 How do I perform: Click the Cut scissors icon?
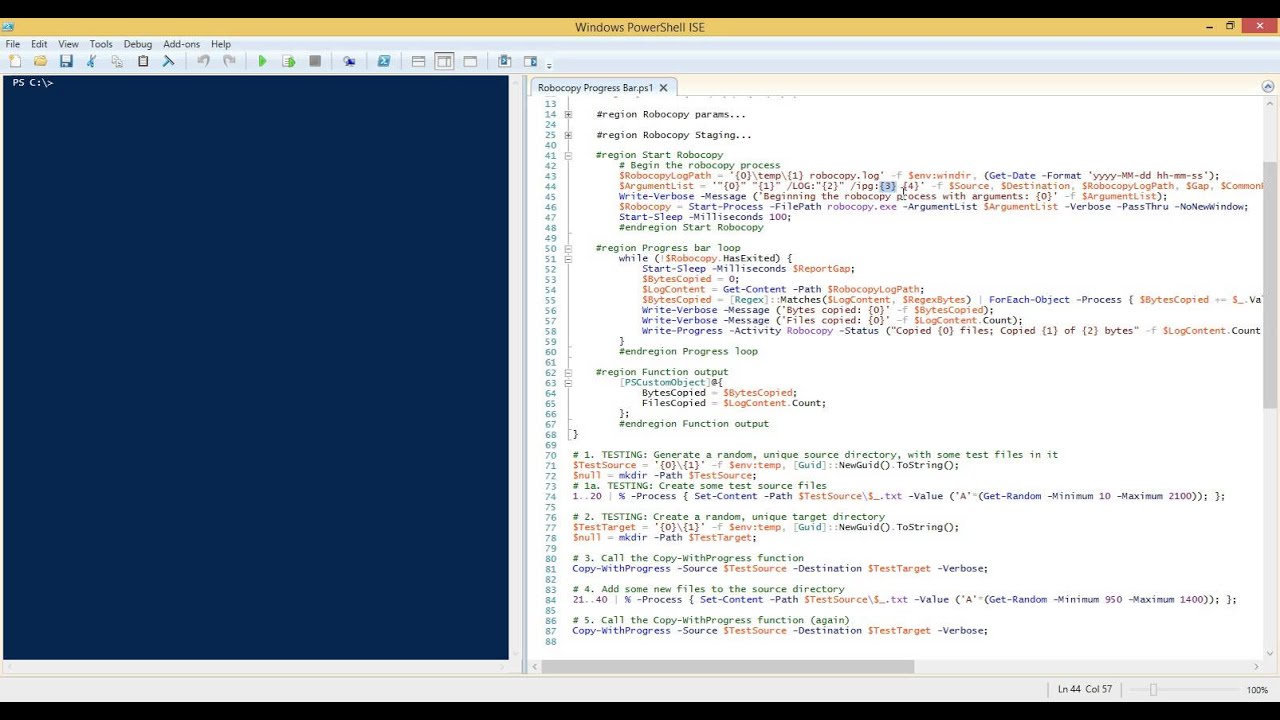tap(92, 61)
